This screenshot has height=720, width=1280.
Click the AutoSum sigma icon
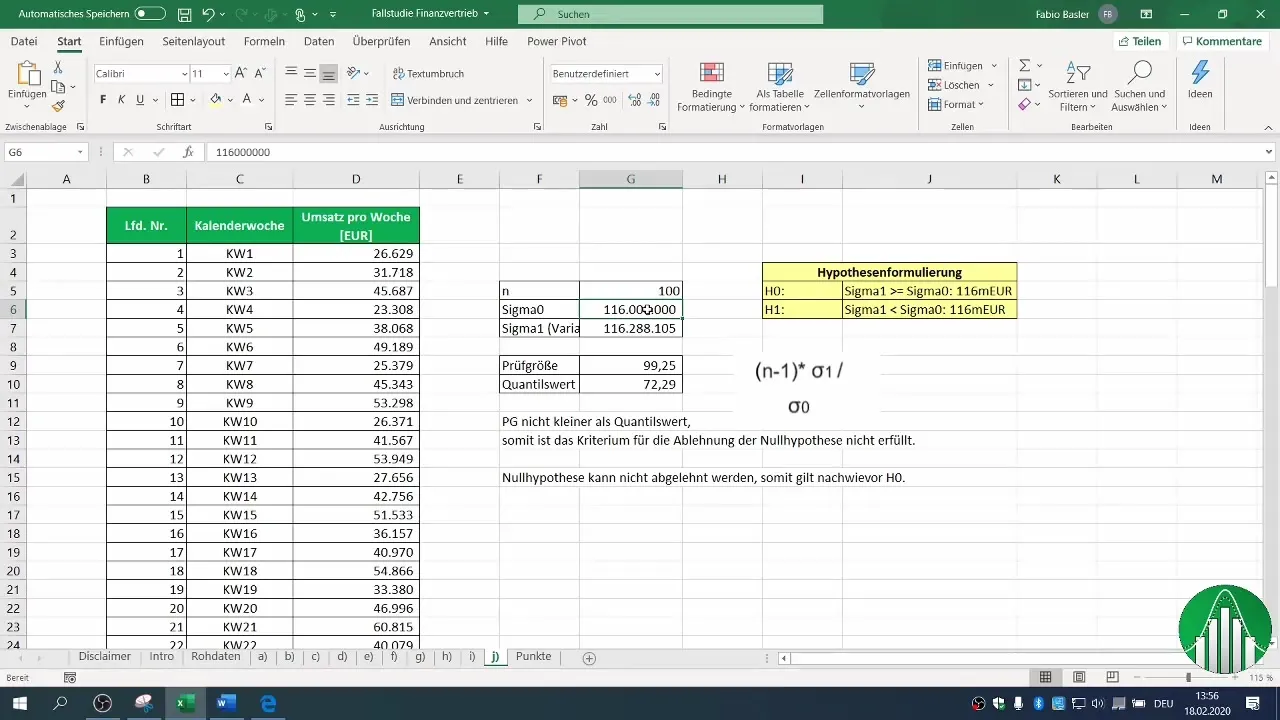tap(1025, 65)
